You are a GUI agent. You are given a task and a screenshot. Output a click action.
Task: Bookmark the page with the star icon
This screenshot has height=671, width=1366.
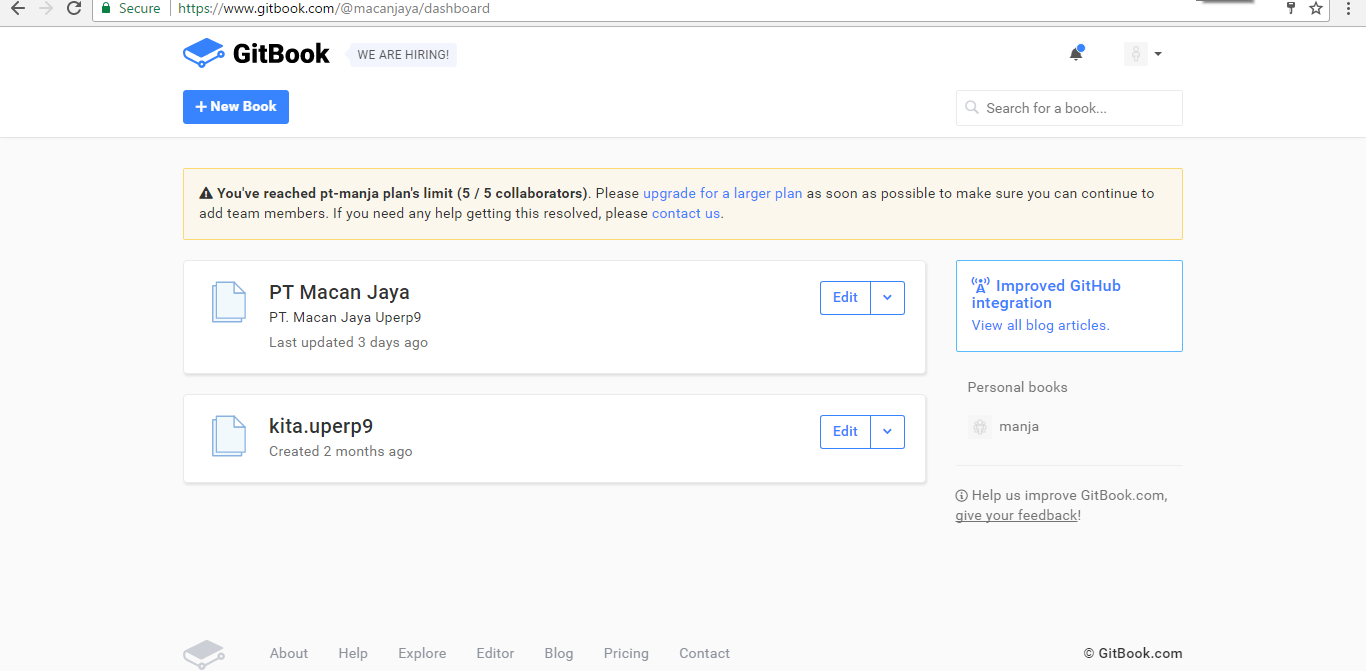click(x=1316, y=8)
